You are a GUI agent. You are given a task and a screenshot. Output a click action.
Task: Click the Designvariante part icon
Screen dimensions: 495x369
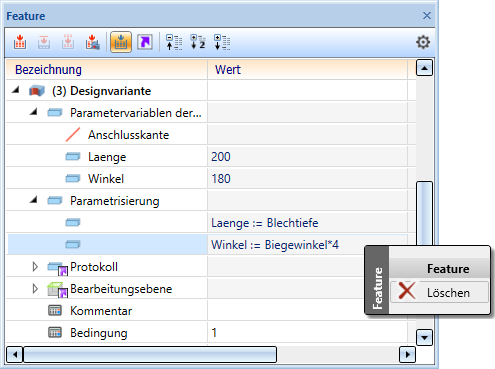(37, 91)
